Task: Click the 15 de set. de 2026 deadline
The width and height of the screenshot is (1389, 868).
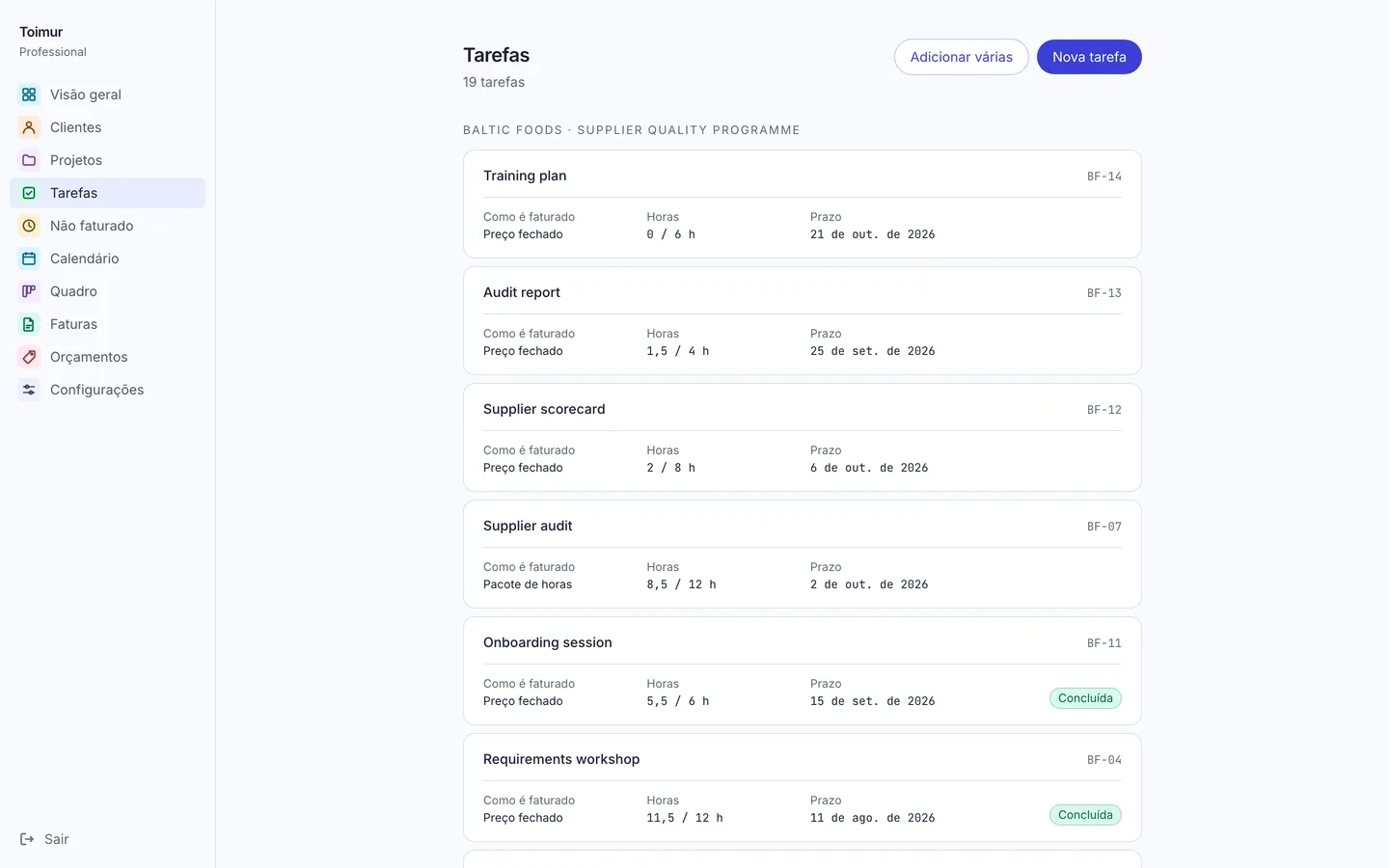Action: (873, 701)
